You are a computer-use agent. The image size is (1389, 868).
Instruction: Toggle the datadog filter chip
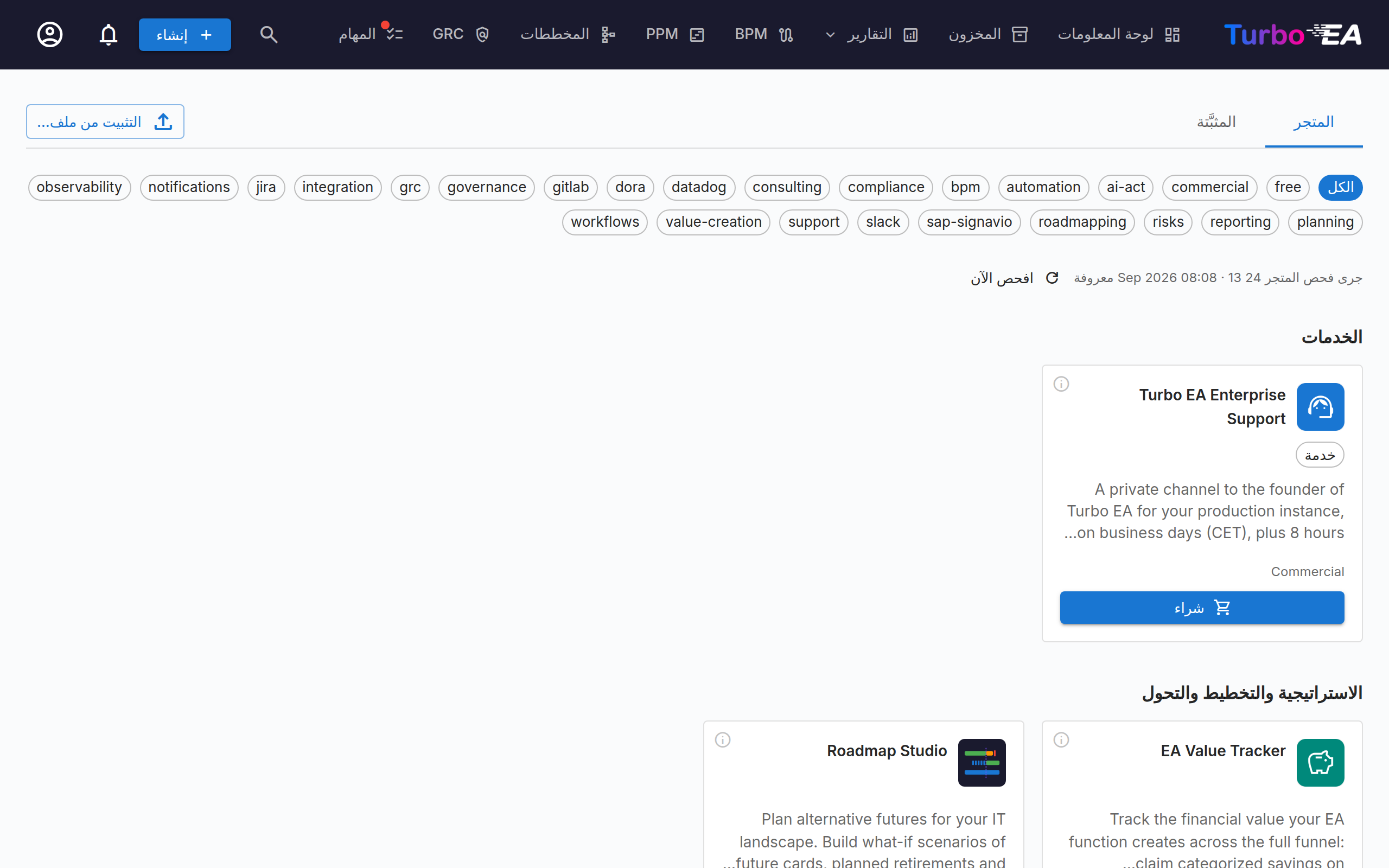coord(698,188)
